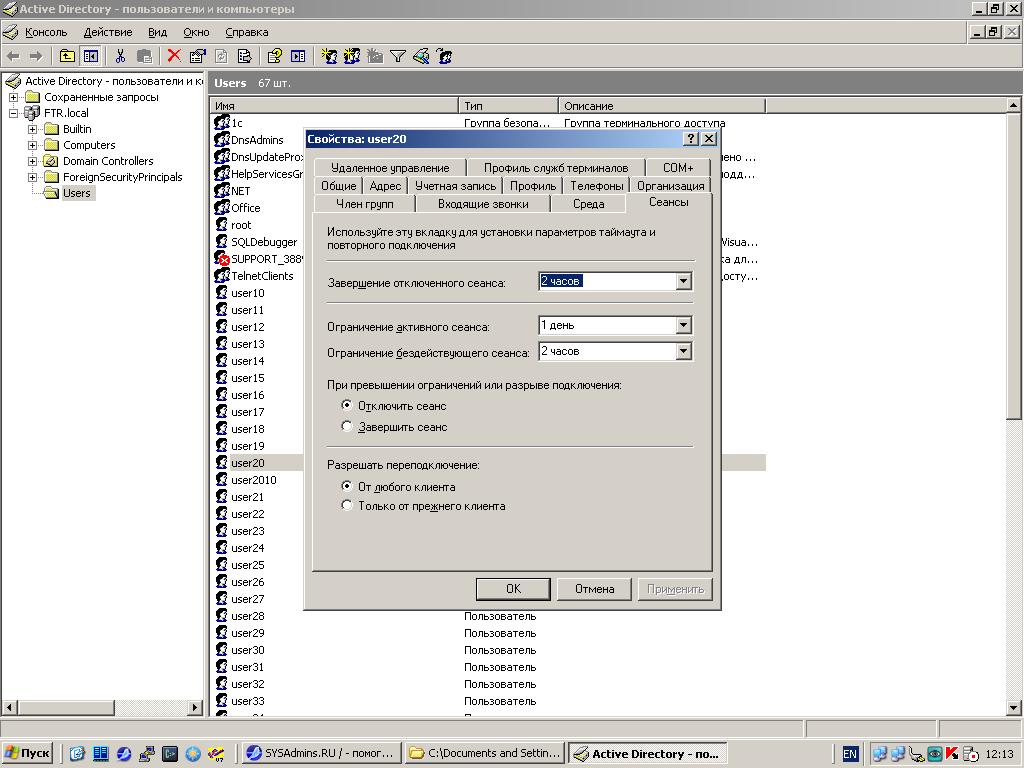Switch to the Среда tab
The width and height of the screenshot is (1024, 768).
coord(588,204)
